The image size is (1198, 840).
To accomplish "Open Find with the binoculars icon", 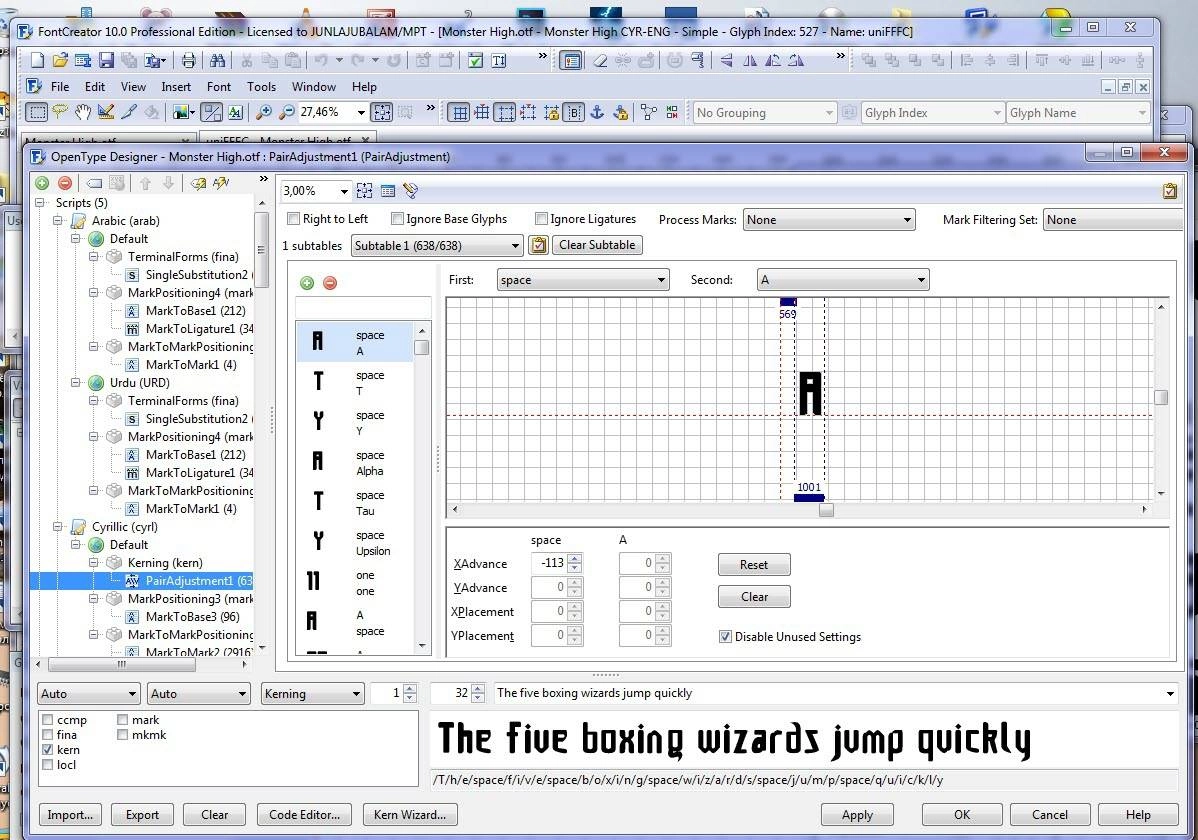I will pyautogui.click(x=218, y=60).
